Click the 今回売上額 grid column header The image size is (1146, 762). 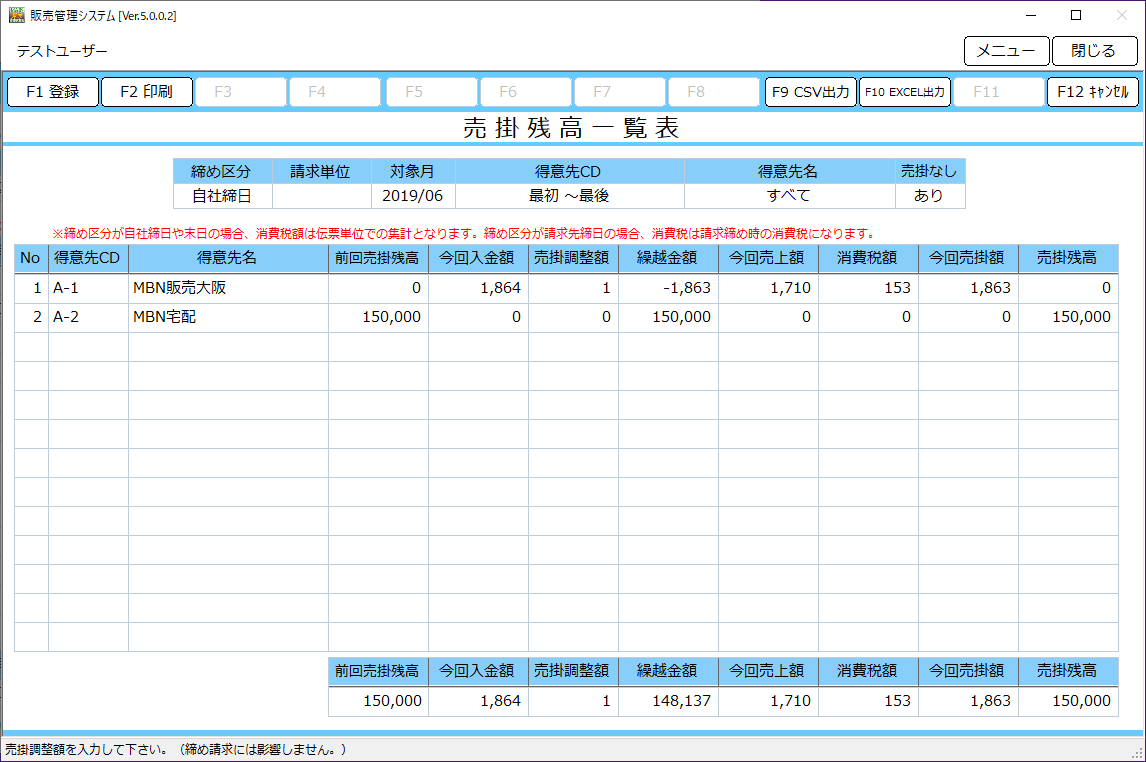tap(768, 258)
